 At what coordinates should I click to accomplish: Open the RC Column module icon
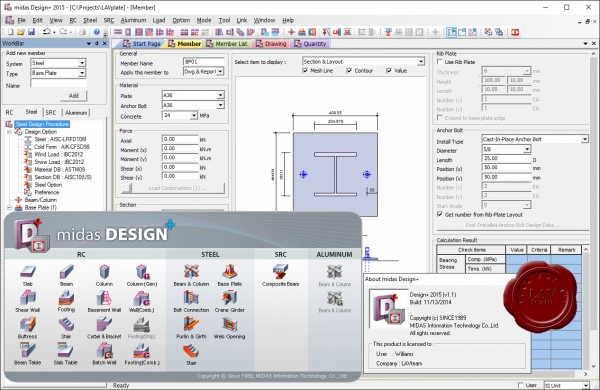(104, 272)
